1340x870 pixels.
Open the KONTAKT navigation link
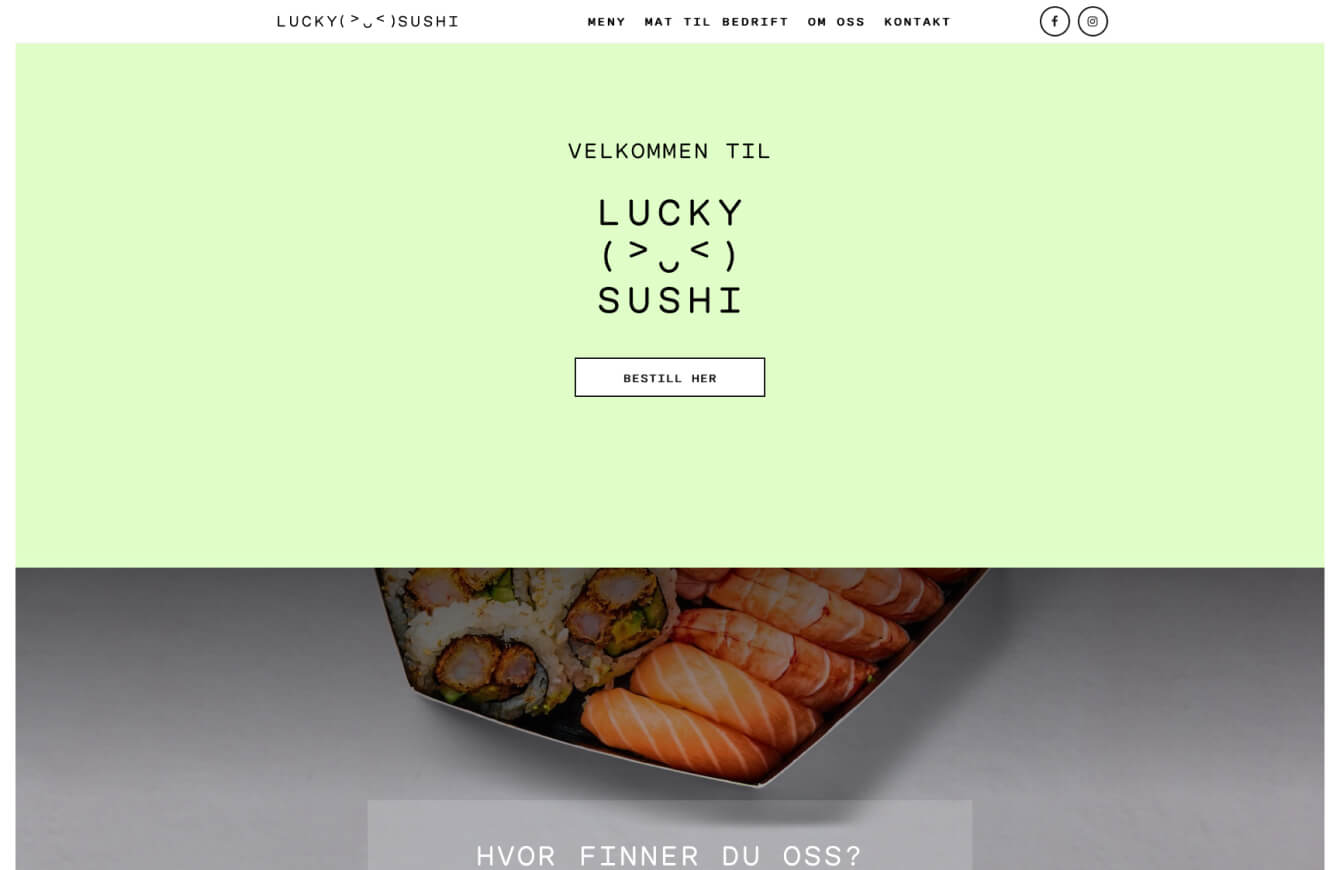click(x=917, y=21)
